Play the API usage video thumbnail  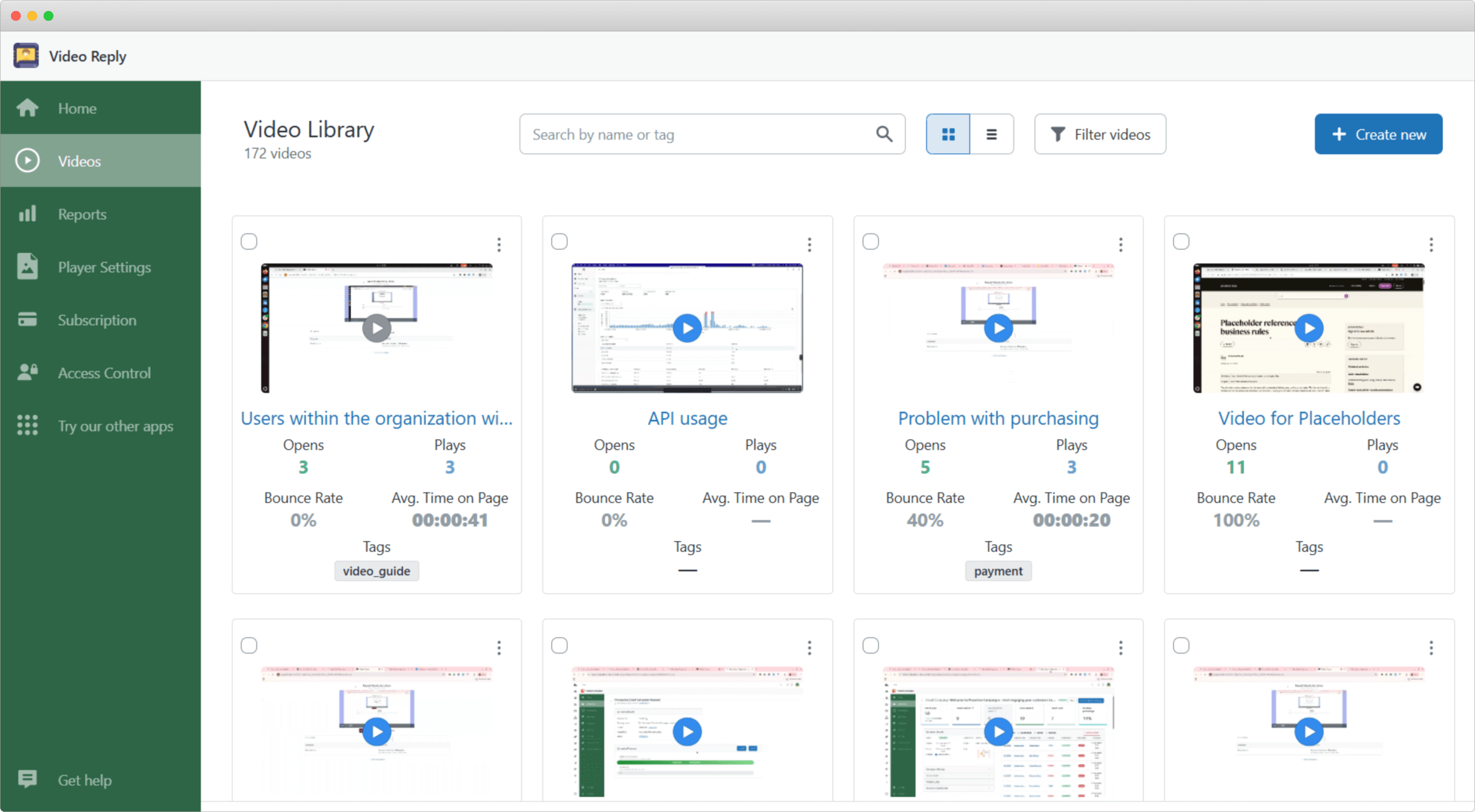click(687, 328)
